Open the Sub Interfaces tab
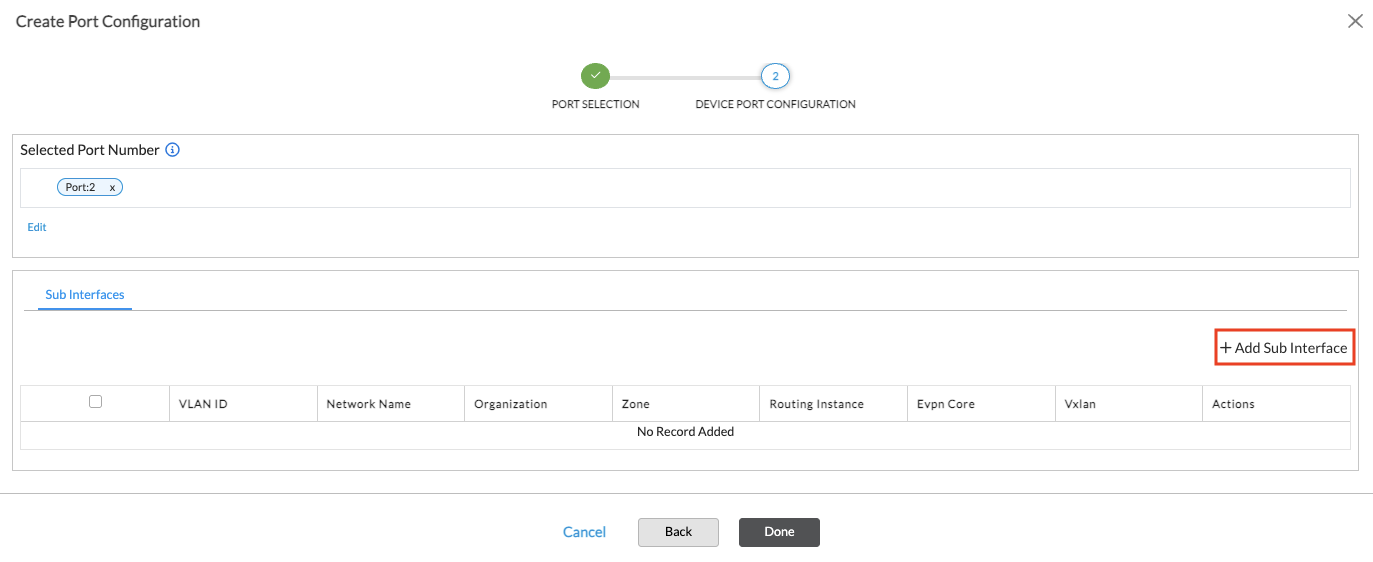Screen dimensions: 1373x562 85,295
